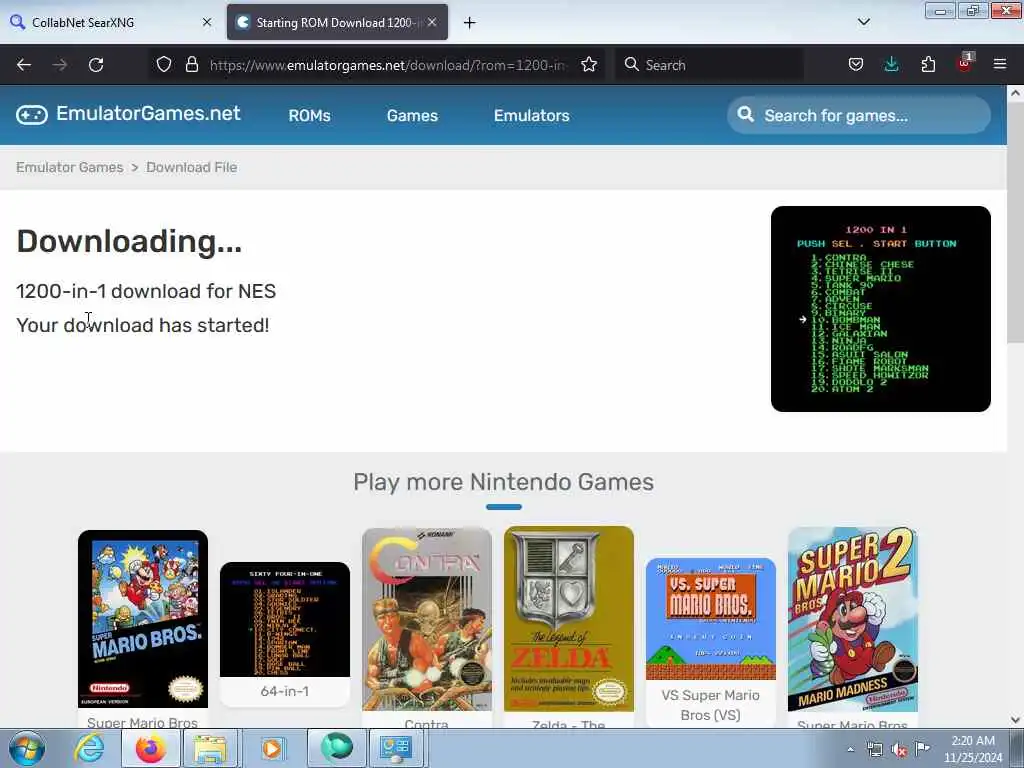Open the Pocket save icon

(856, 64)
